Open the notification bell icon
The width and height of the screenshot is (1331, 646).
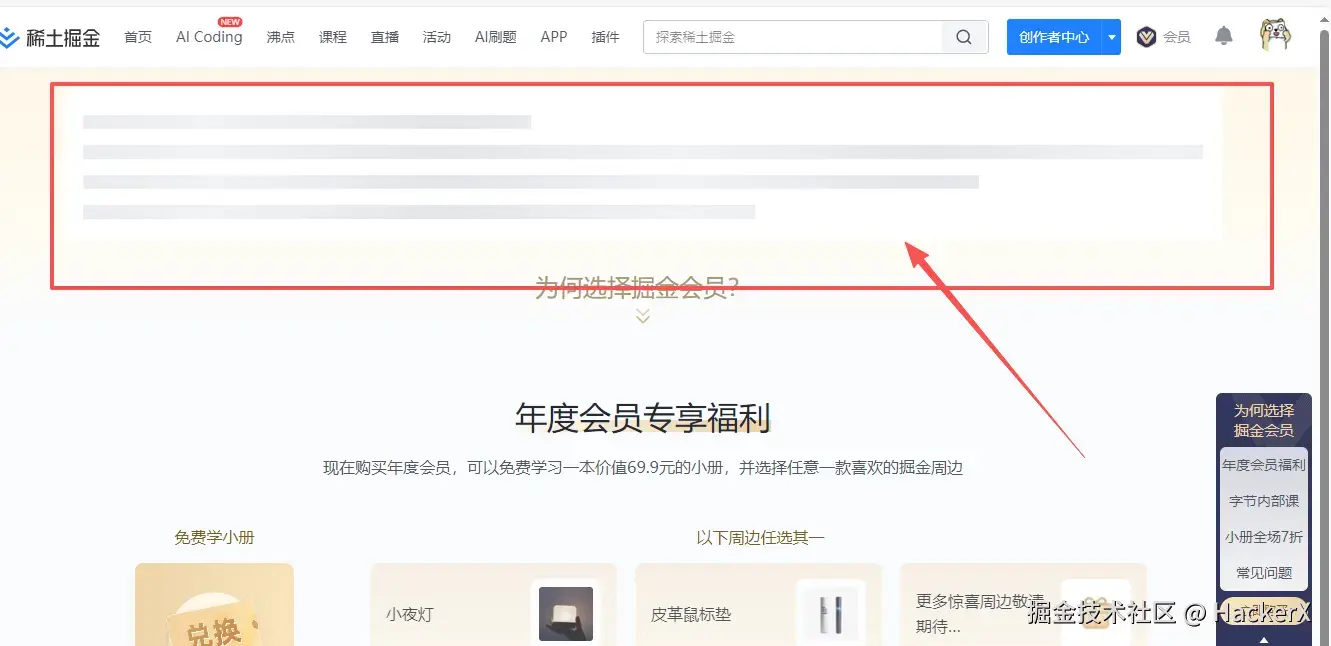point(1223,36)
